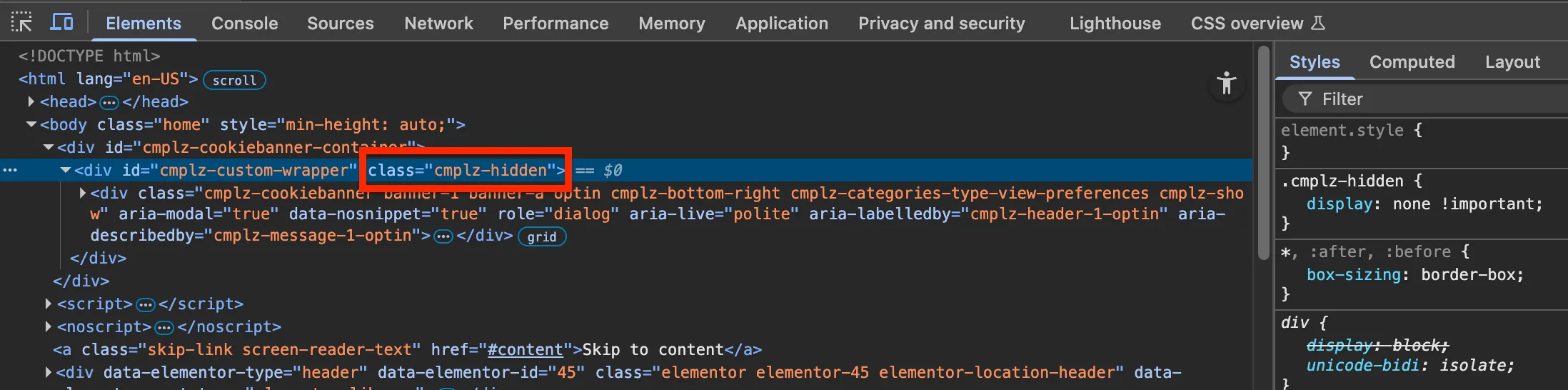This screenshot has height=390, width=1568.
Task: Click the ellipsis badge inside head element
Action: (x=109, y=103)
